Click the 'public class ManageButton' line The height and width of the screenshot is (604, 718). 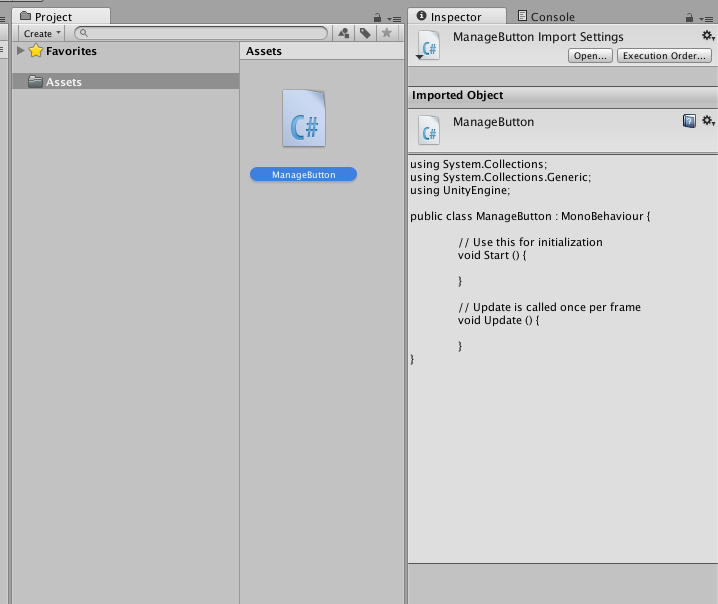(530, 216)
